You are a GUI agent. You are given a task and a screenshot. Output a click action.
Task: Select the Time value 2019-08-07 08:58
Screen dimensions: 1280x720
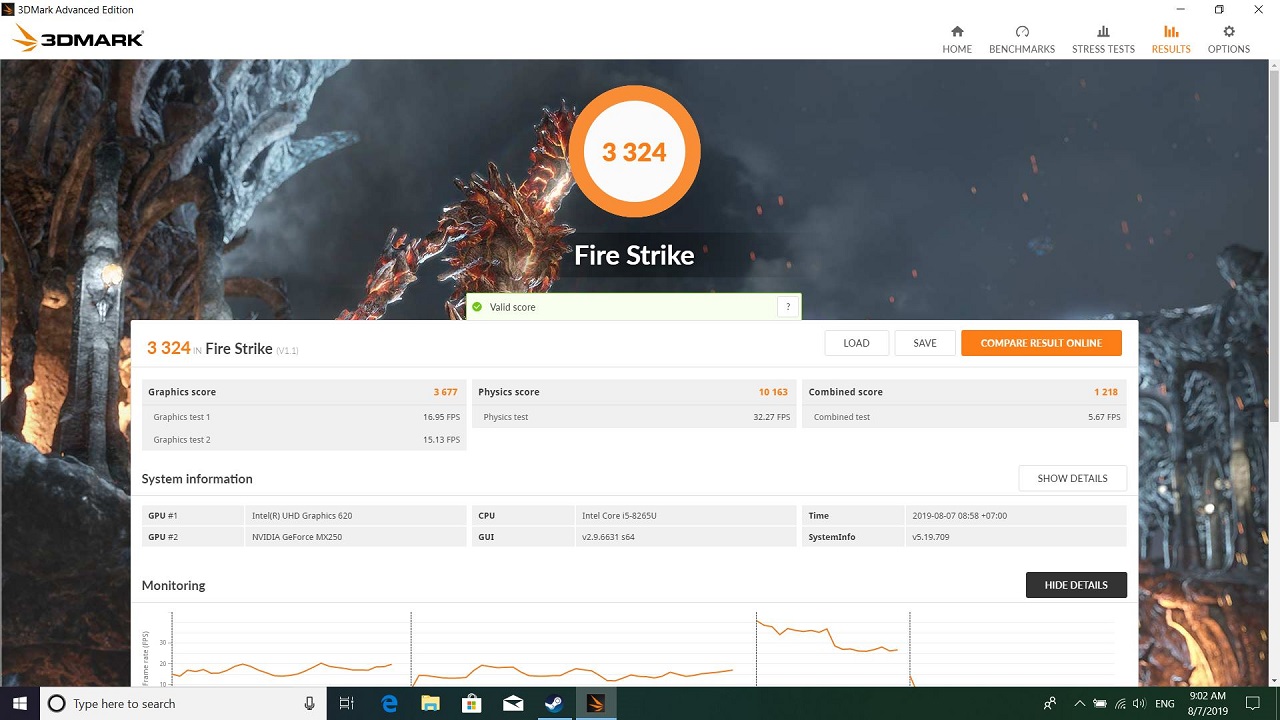coord(959,516)
